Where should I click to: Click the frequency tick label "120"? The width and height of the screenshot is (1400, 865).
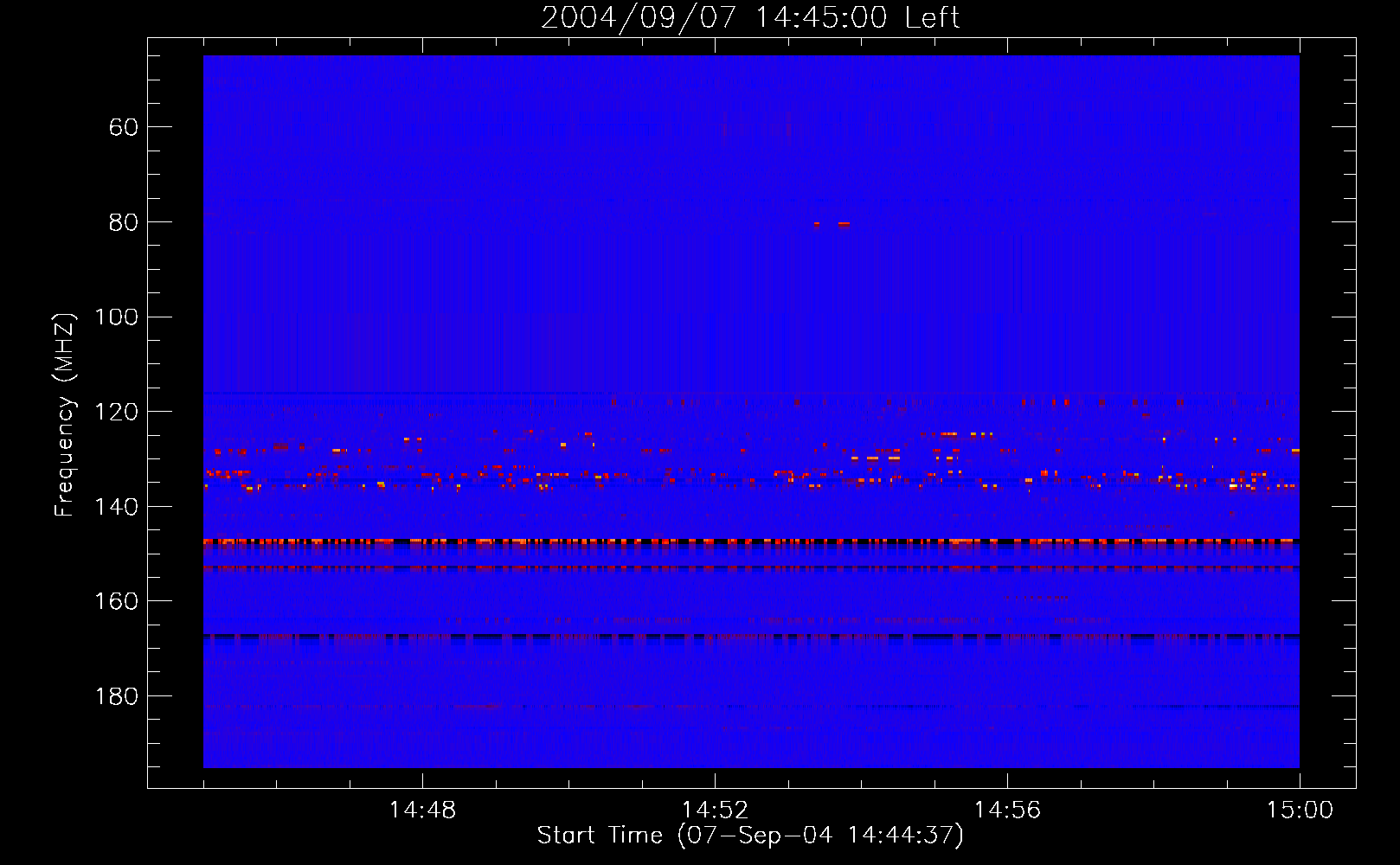pos(117,413)
